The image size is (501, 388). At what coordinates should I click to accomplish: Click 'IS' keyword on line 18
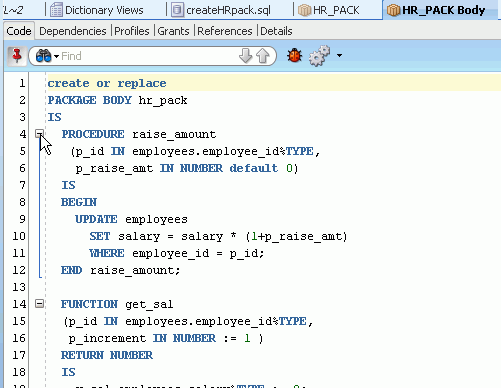point(68,372)
